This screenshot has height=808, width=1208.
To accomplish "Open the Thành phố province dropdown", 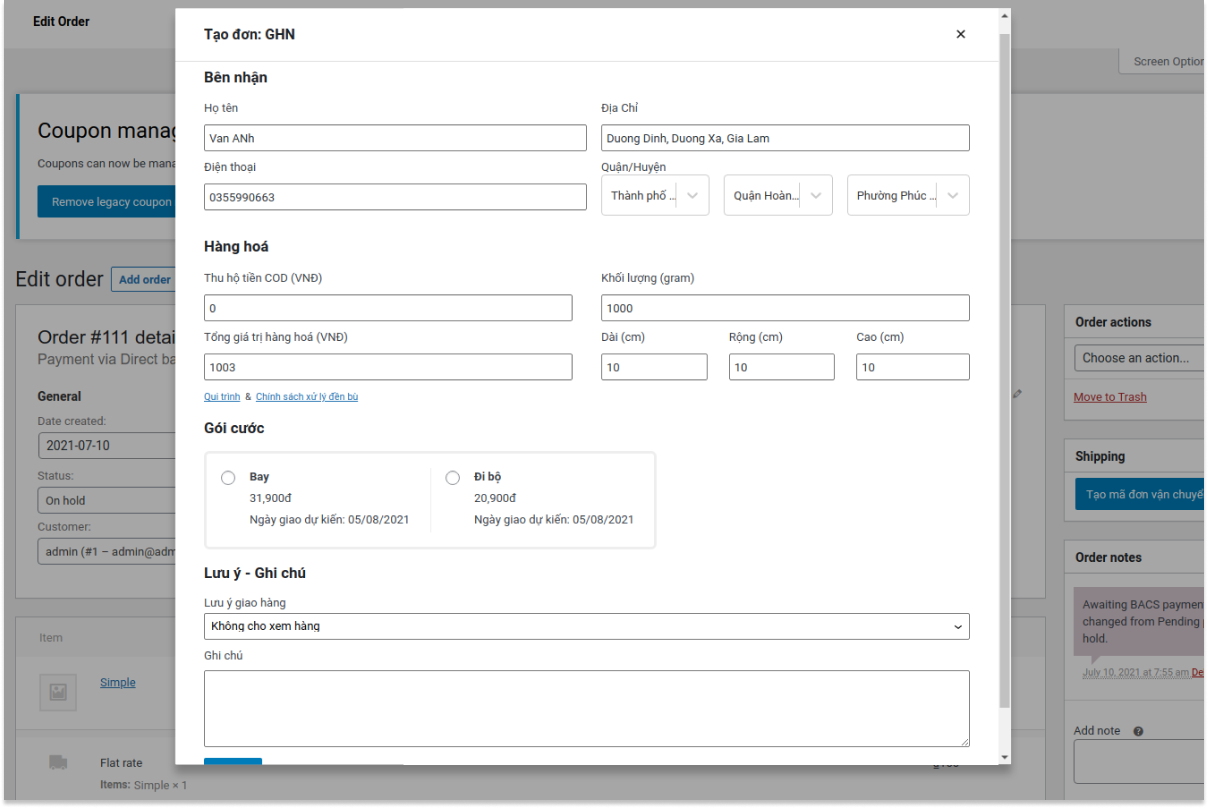I will tap(655, 196).
